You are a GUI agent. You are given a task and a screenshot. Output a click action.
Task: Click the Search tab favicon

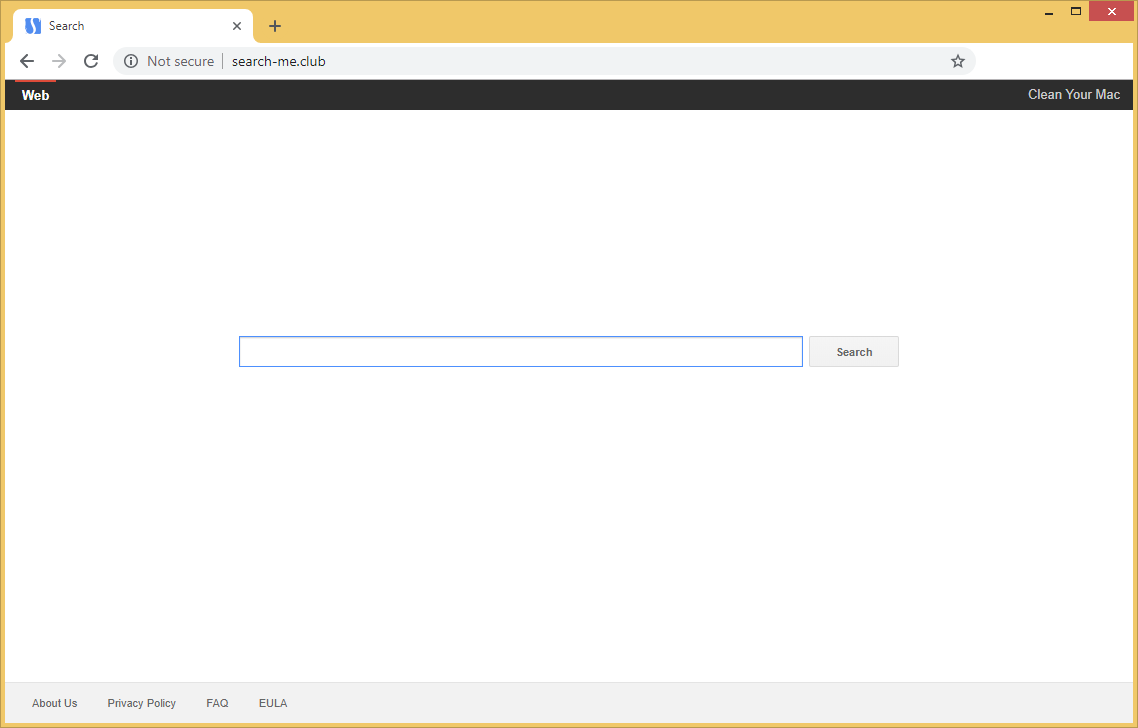point(33,26)
